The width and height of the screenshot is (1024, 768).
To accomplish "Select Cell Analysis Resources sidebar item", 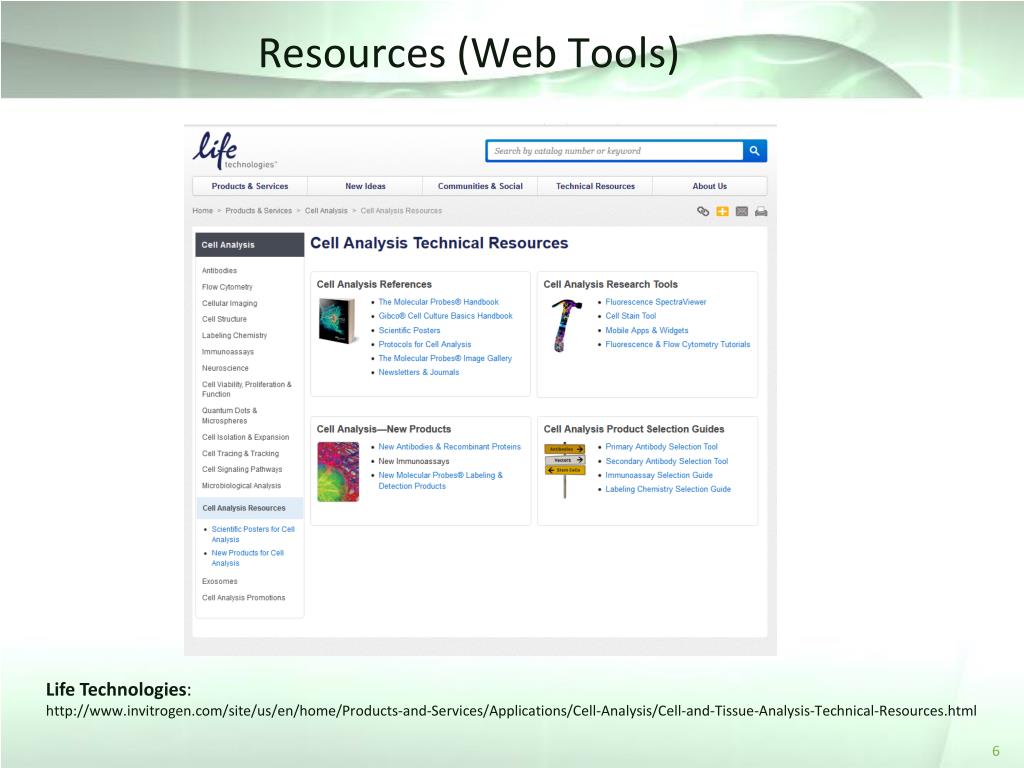I will (x=249, y=508).
